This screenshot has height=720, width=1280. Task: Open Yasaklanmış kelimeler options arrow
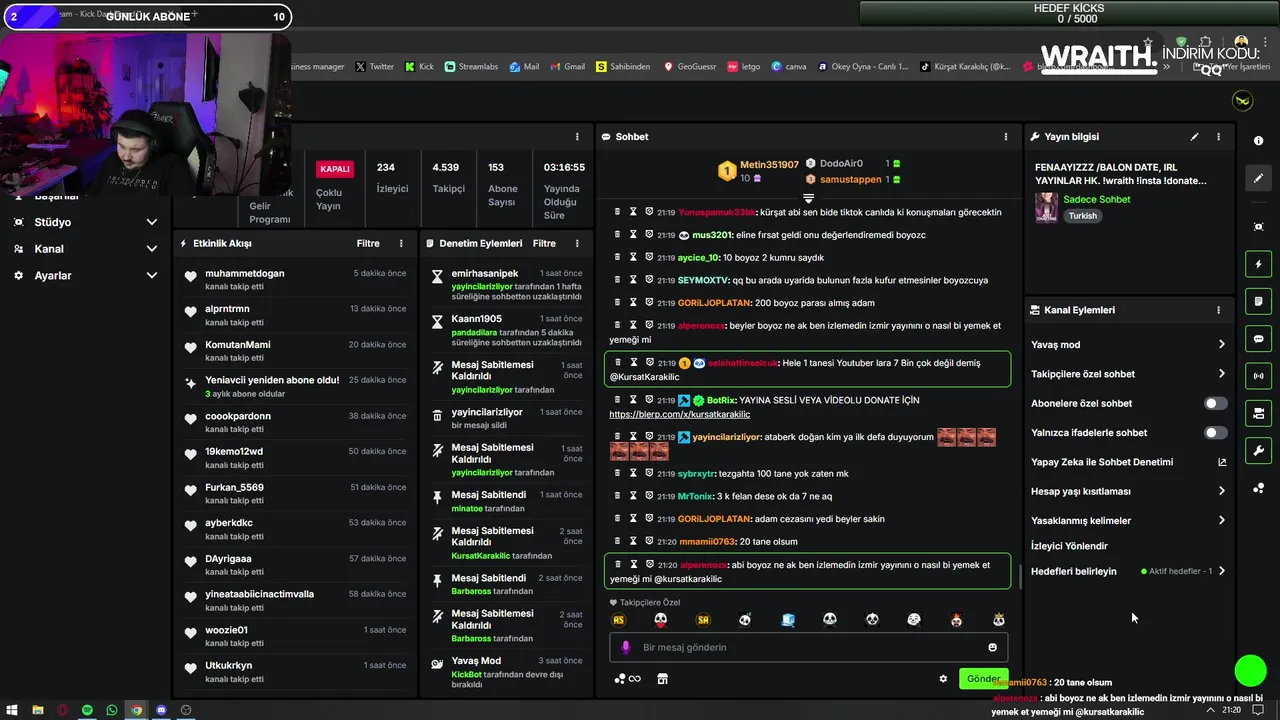pyautogui.click(x=1221, y=520)
